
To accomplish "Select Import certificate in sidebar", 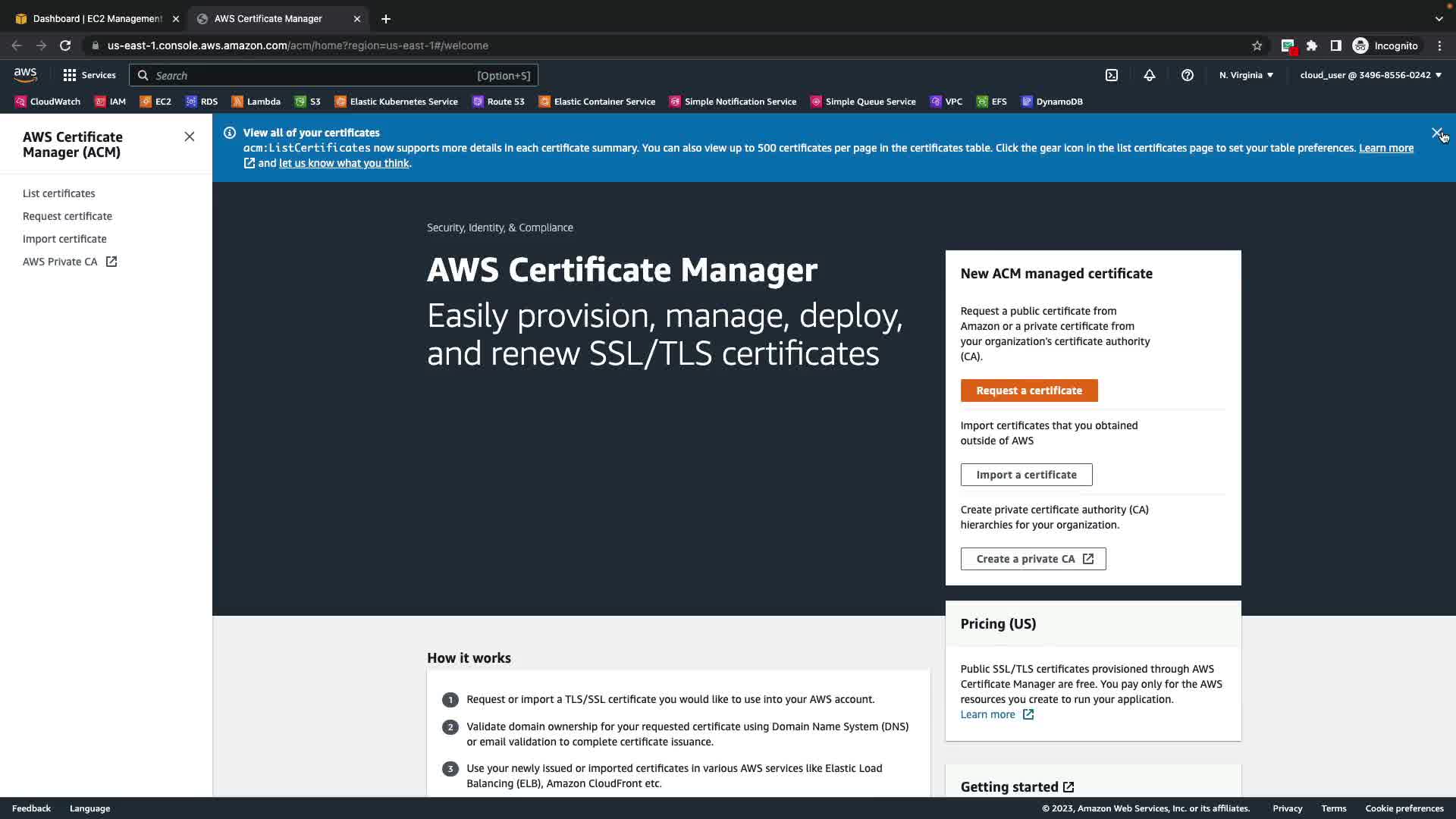I will 64,239.
